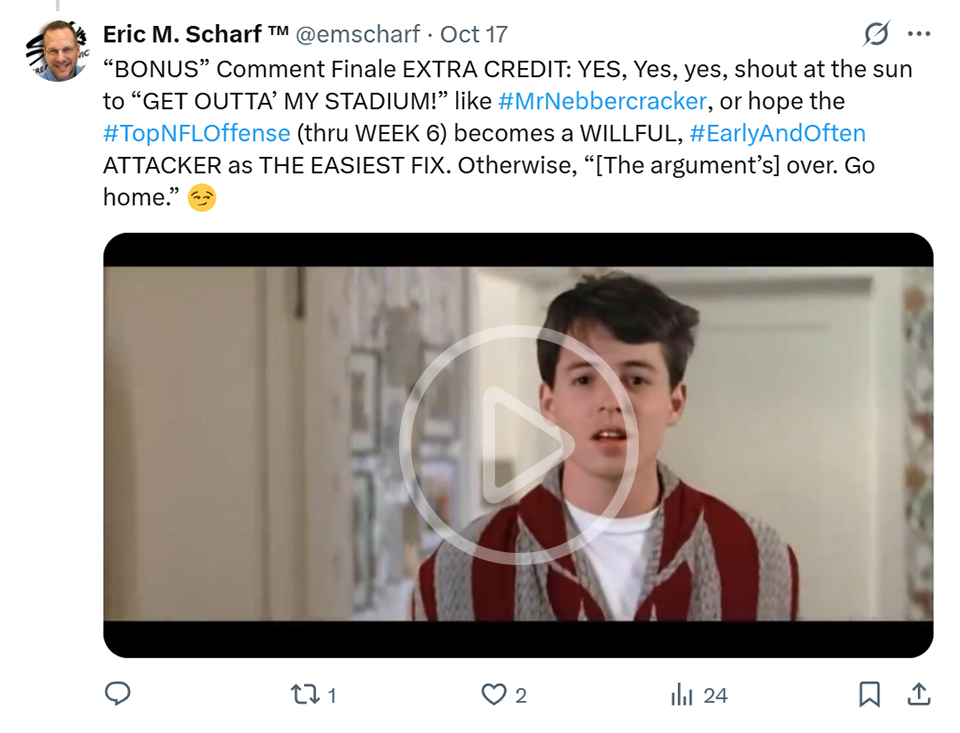Screen dimensions: 960x733
Task: Click the repost count number 1
Action: click(332, 695)
